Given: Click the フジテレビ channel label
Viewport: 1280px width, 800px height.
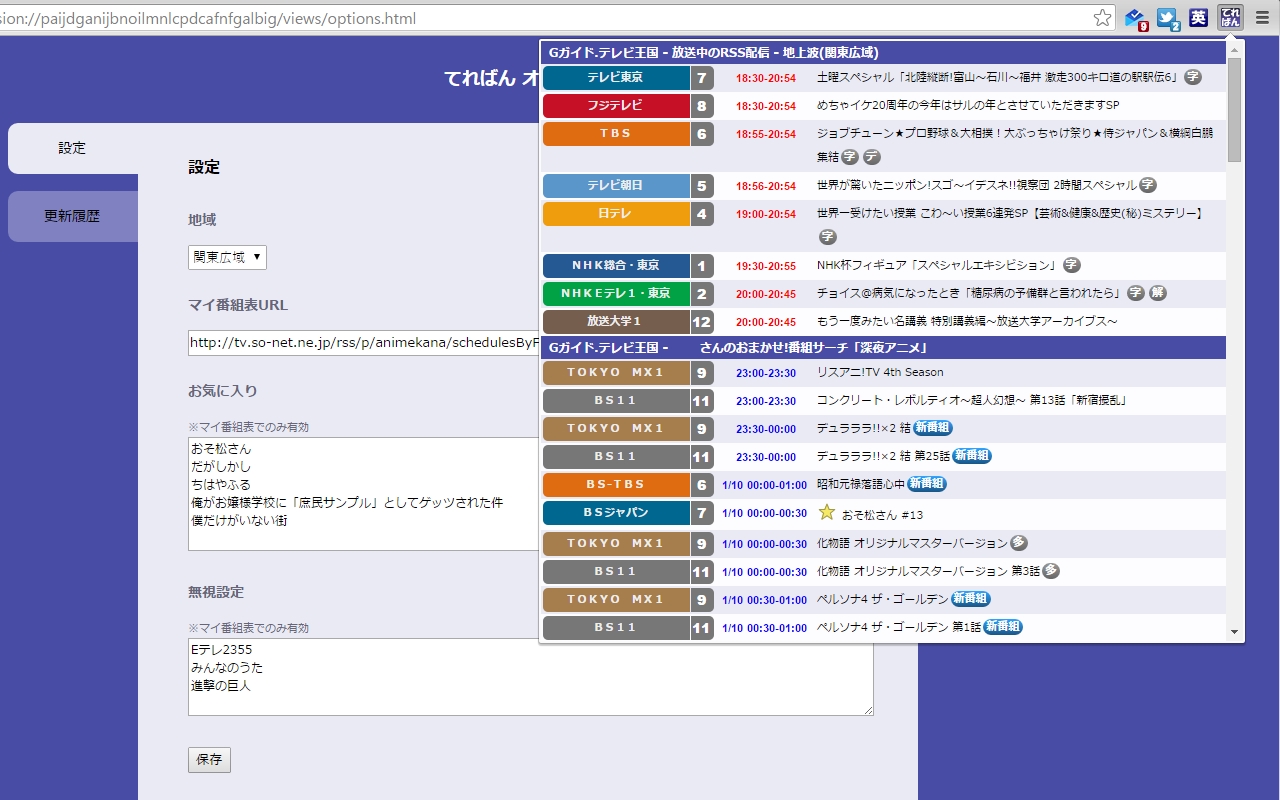Looking at the screenshot, I should click(x=616, y=106).
